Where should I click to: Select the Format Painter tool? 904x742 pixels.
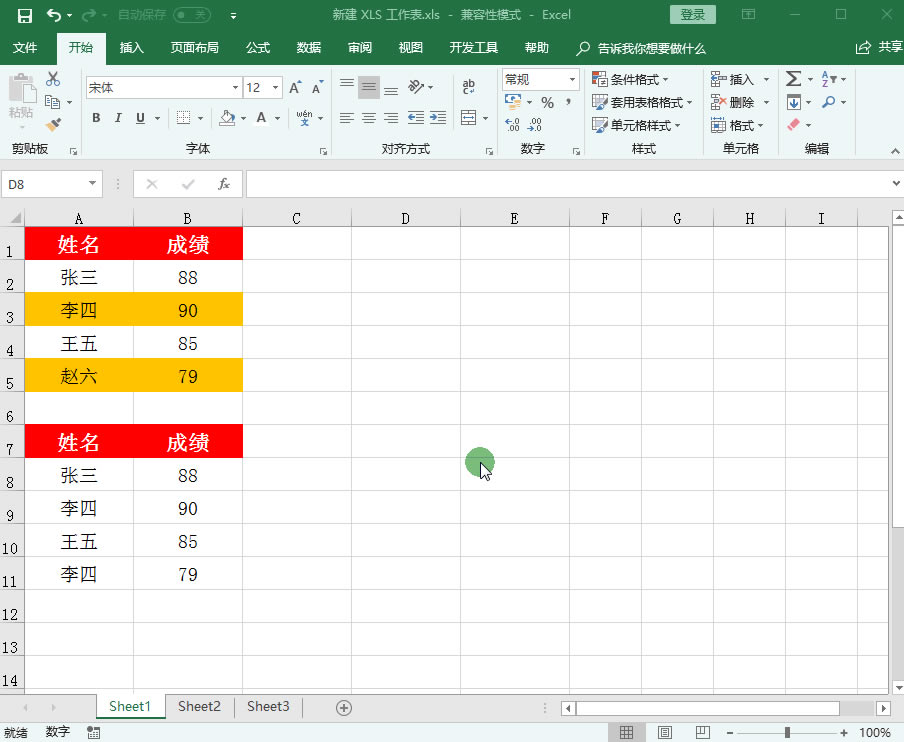pyautogui.click(x=54, y=123)
